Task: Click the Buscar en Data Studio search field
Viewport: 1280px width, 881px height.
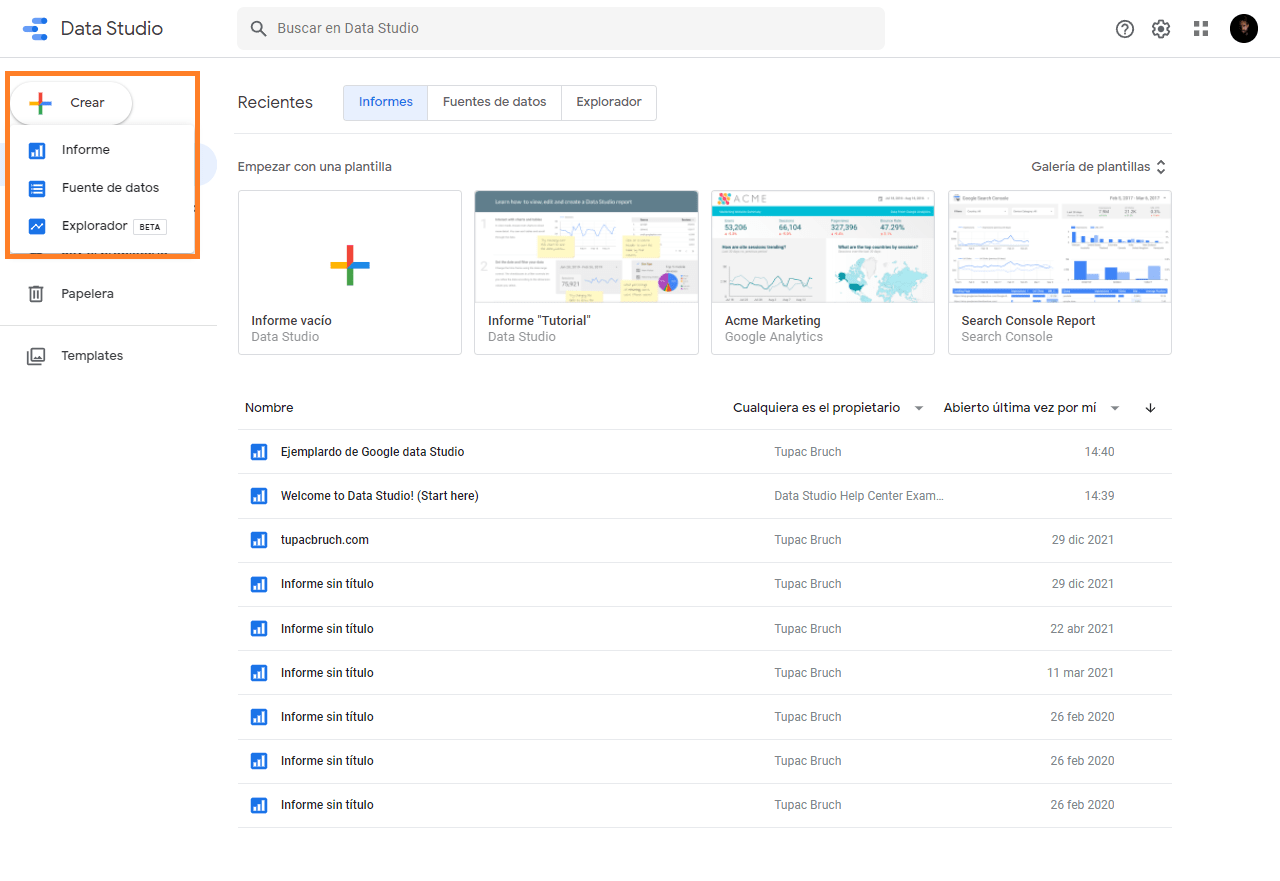Action: pos(561,29)
